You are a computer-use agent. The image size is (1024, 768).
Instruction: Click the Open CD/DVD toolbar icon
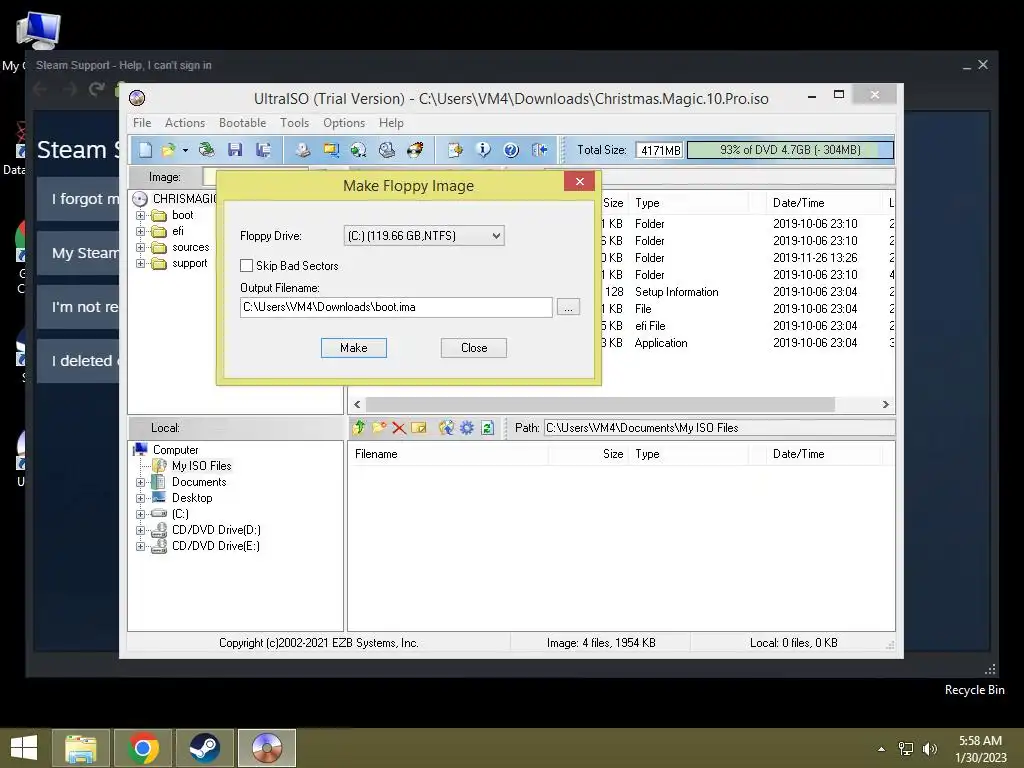coord(206,150)
